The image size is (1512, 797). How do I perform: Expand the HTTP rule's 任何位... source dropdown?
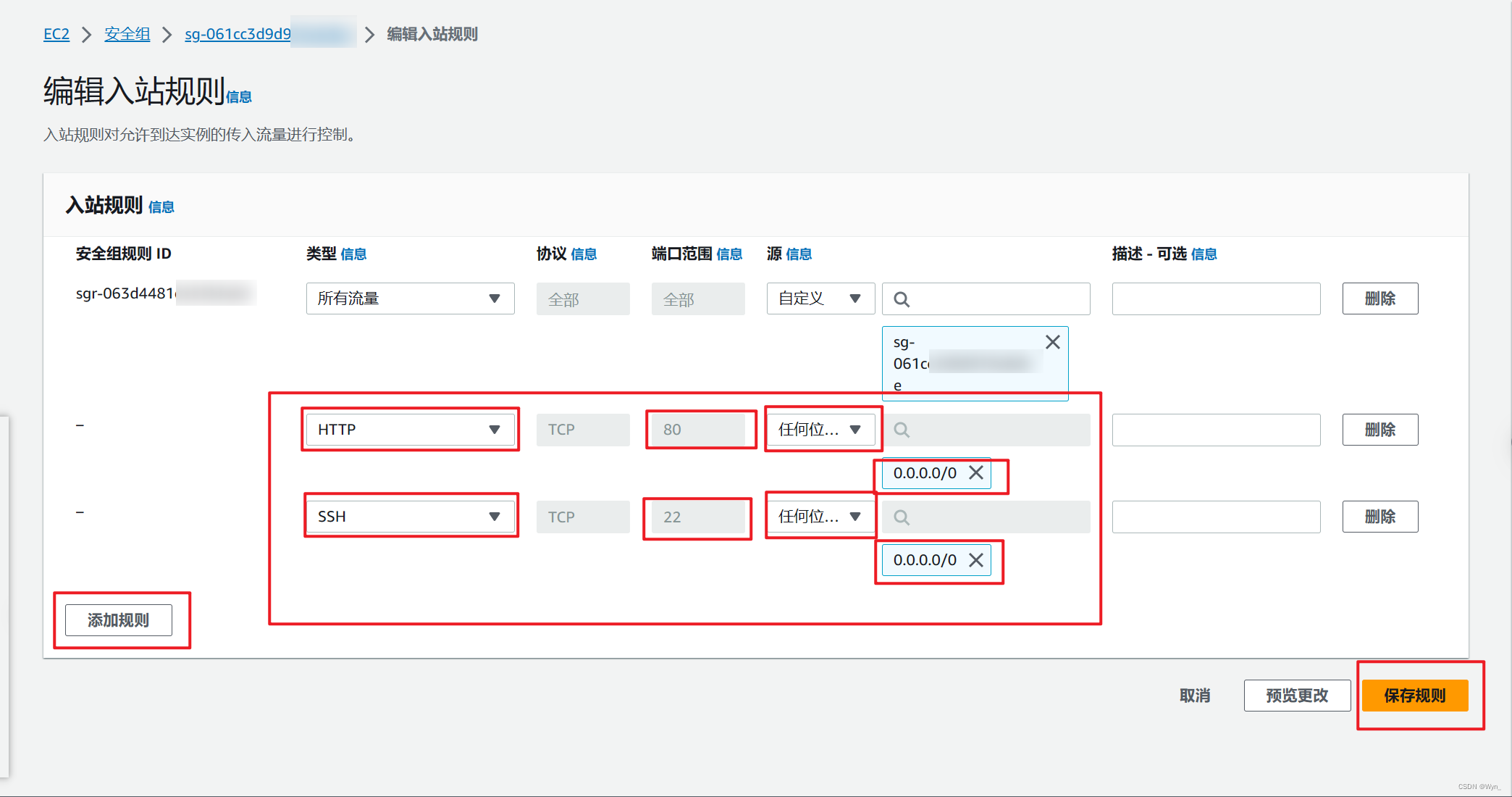pyautogui.click(x=820, y=430)
